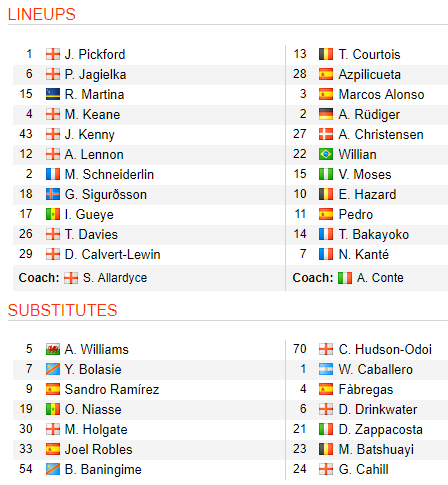Click the Iceland flag next to G. Sigurðsson

coord(53,194)
